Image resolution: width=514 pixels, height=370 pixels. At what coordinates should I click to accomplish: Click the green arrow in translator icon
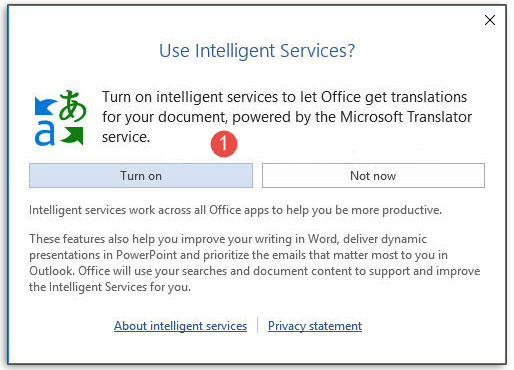pyautogui.click(x=73, y=136)
